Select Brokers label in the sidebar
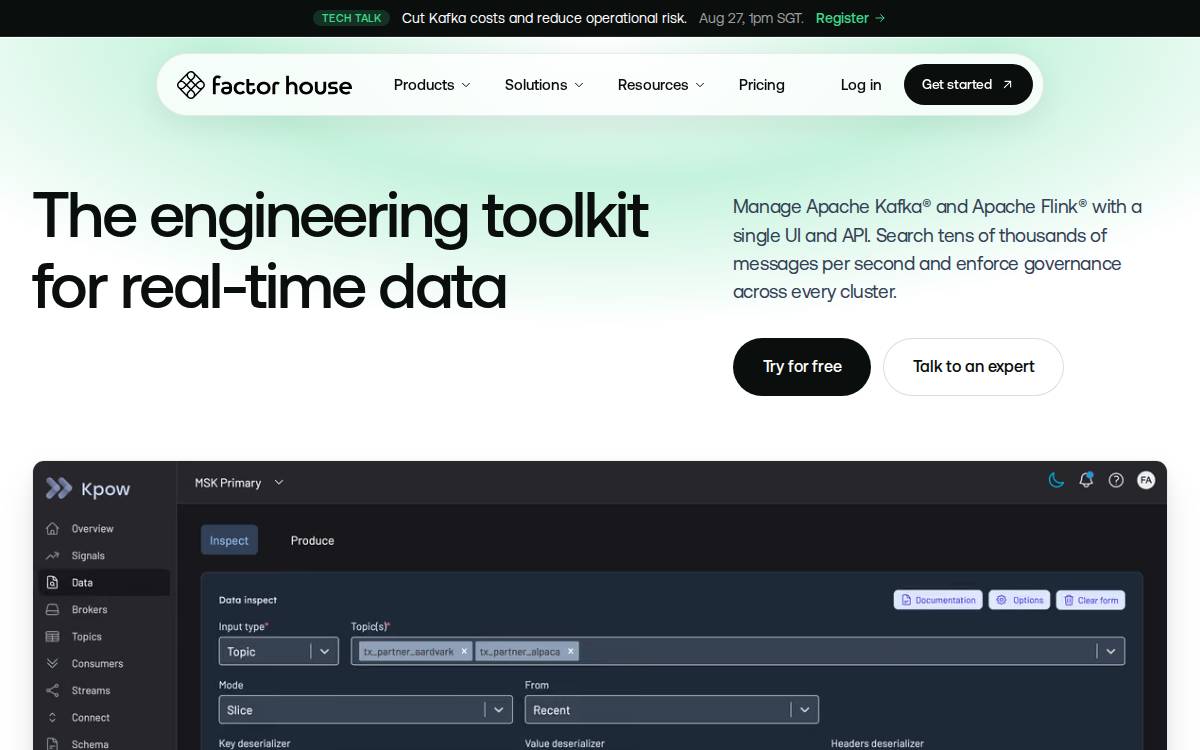1200x750 pixels. point(89,609)
